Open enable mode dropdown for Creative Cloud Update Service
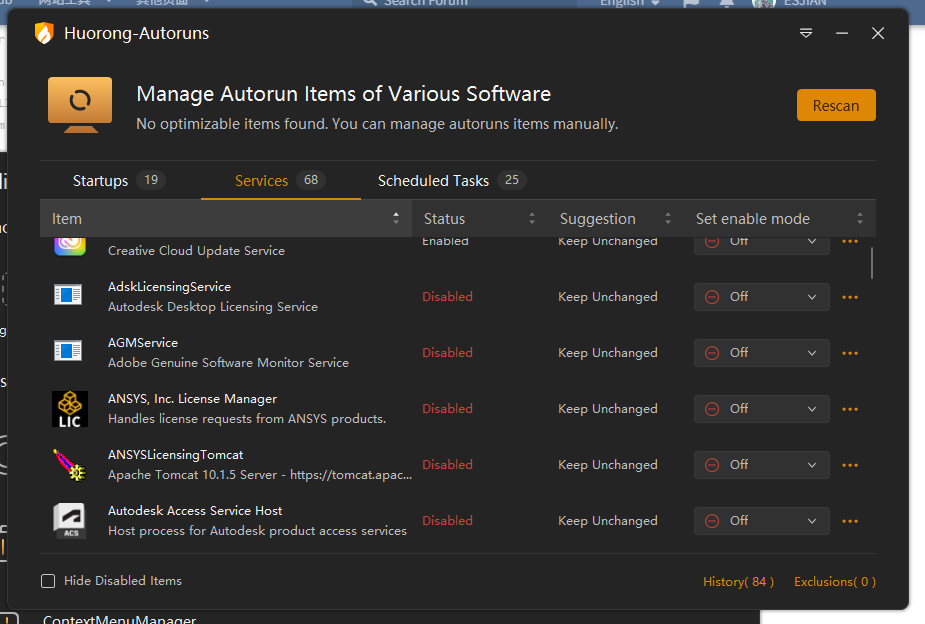 pyautogui.click(x=762, y=245)
